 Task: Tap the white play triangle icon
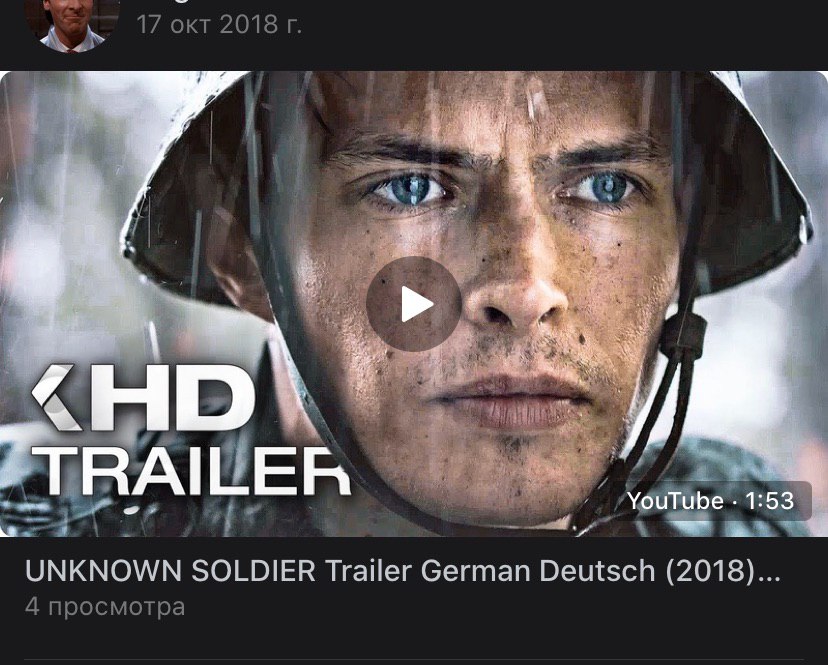417,304
